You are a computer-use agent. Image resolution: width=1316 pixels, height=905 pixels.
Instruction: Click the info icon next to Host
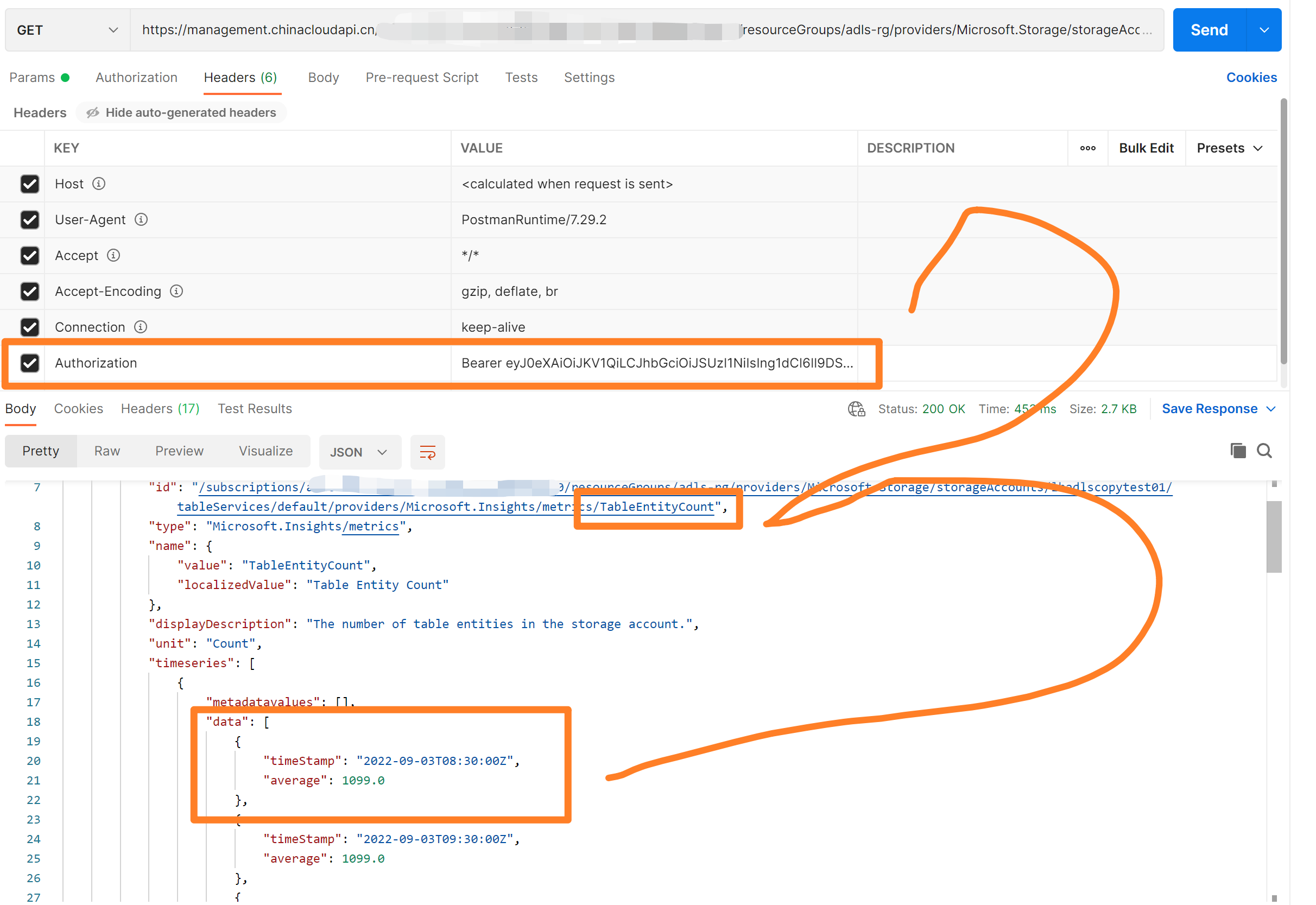(x=99, y=183)
